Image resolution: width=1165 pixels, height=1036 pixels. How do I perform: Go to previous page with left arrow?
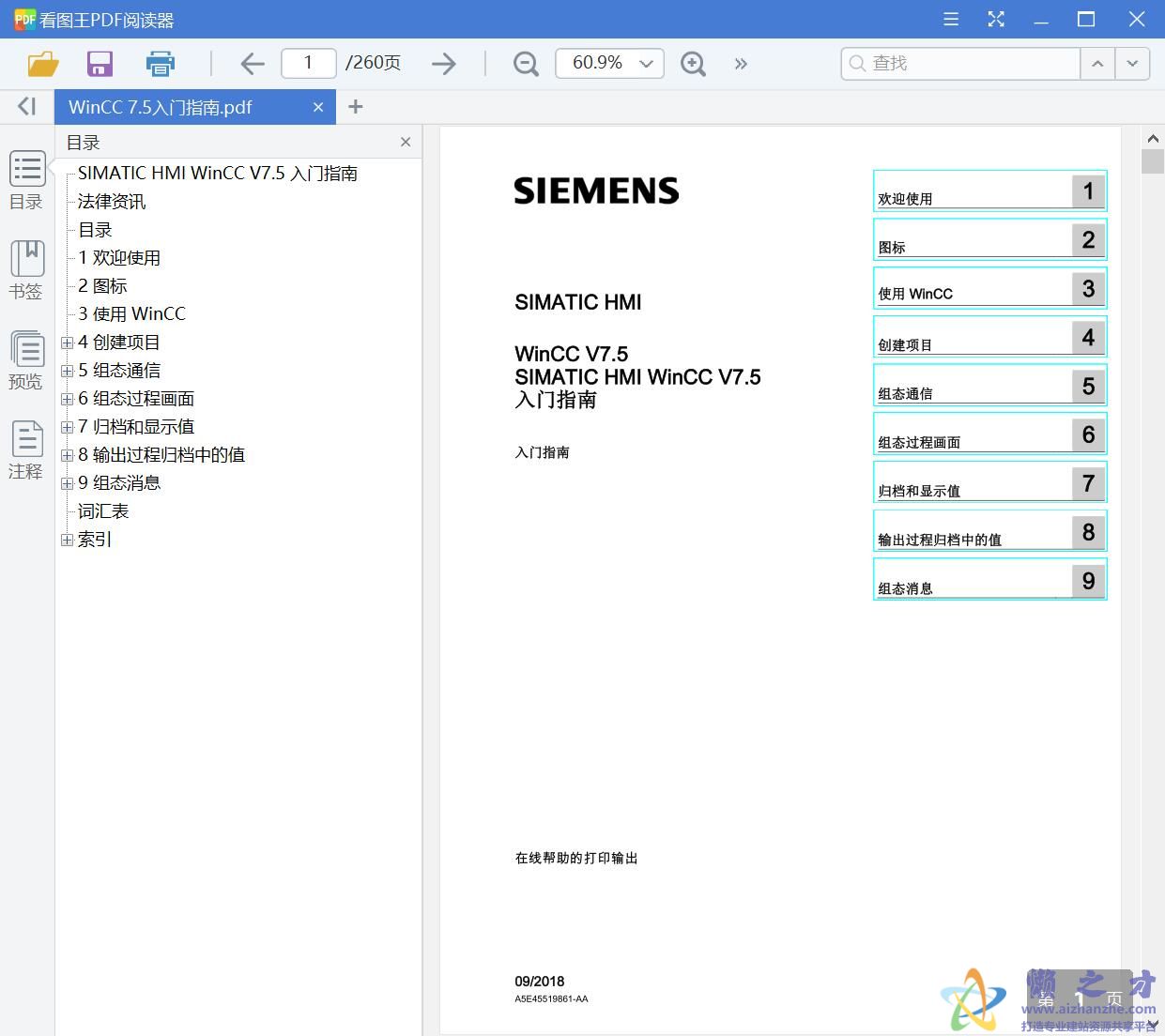point(253,64)
